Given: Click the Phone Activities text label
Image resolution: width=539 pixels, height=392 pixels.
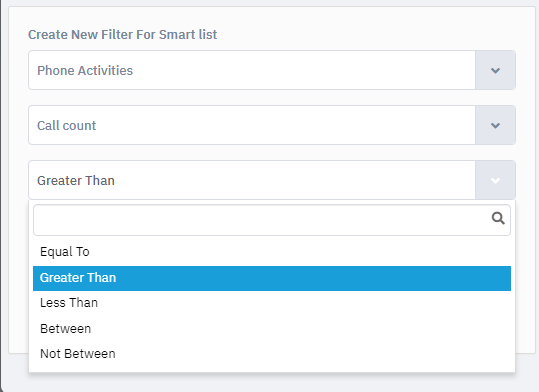Looking at the screenshot, I should [x=85, y=70].
